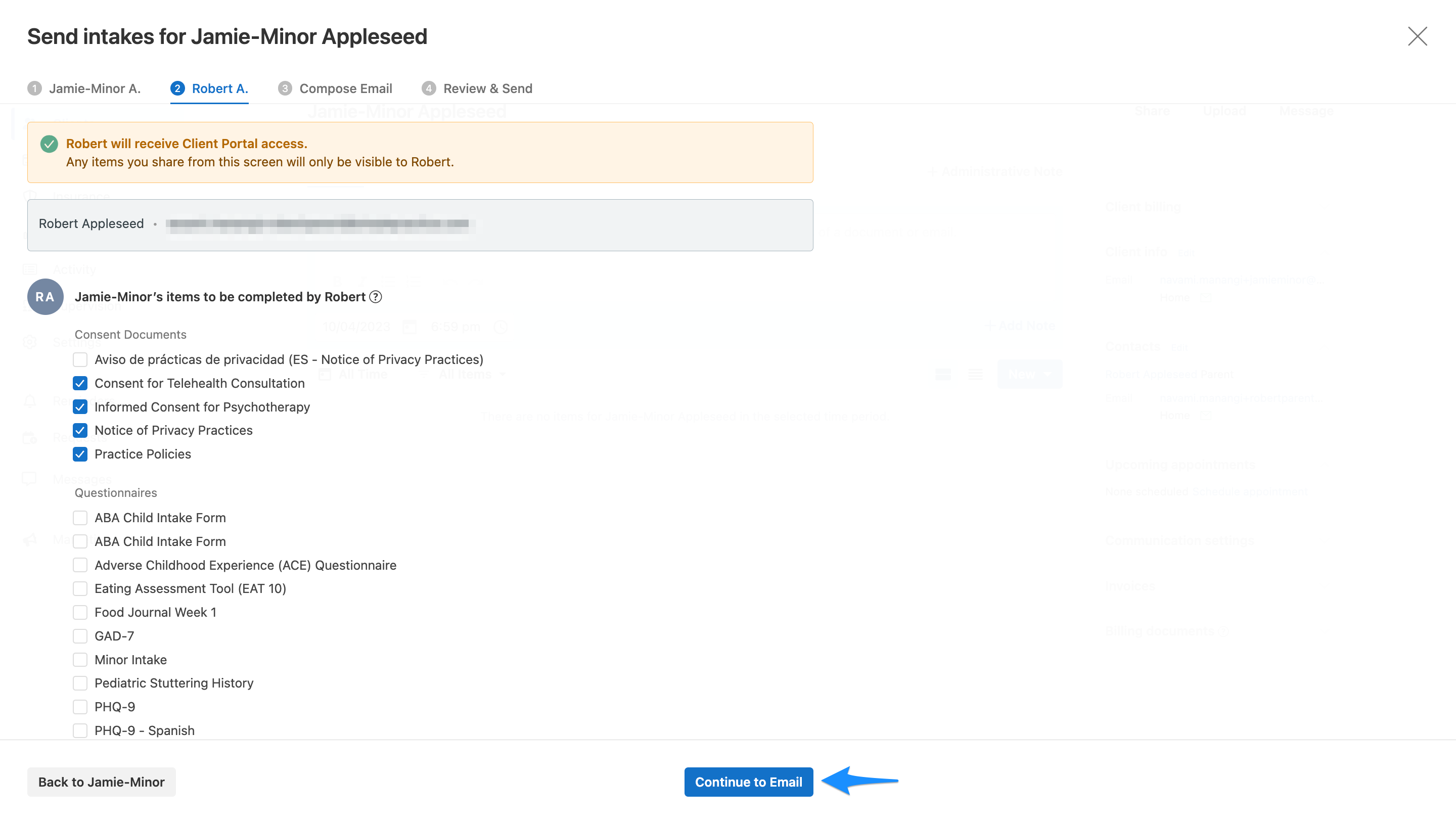
Task: Check Food Journal Week 1
Action: pos(80,612)
